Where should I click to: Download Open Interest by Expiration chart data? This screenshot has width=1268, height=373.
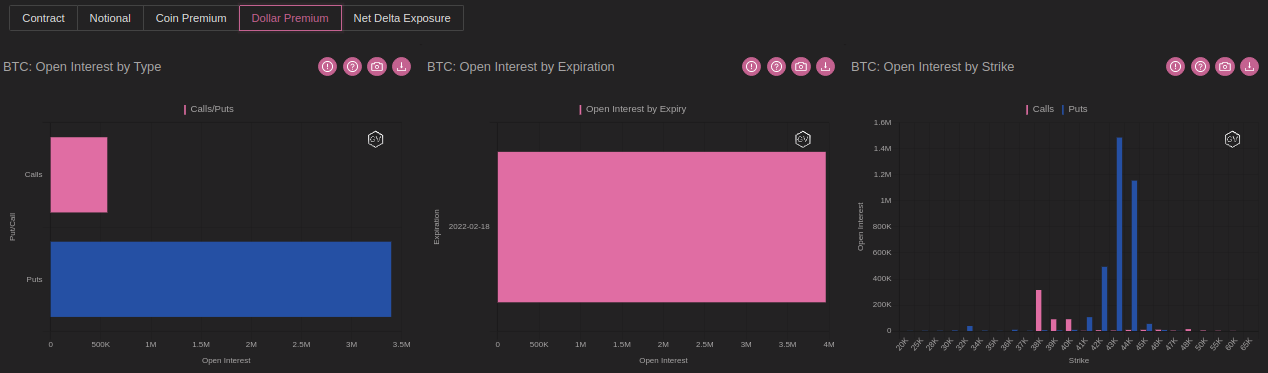tap(825, 66)
